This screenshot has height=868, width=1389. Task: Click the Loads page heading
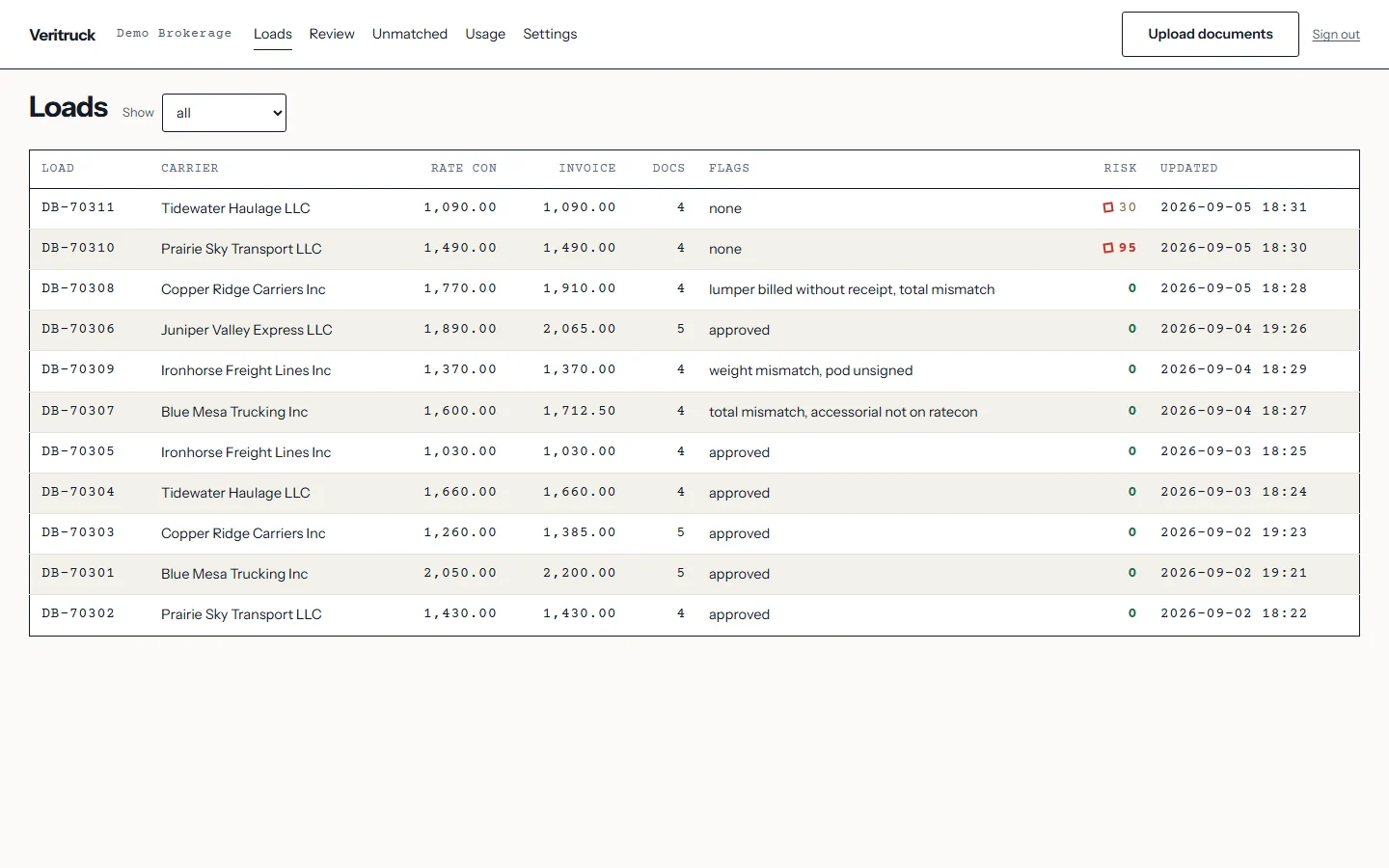pos(68,107)
